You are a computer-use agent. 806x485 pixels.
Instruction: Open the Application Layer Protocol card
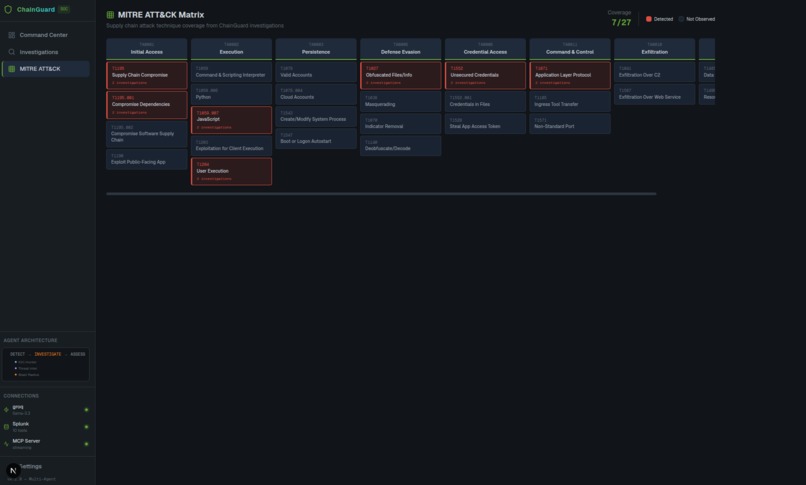(570, 76)
